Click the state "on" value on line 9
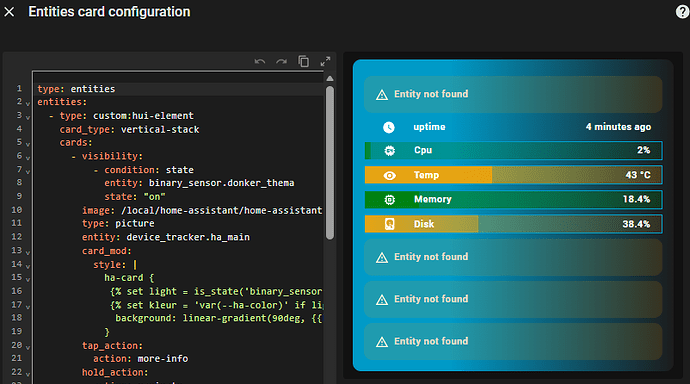 point(154,197)
